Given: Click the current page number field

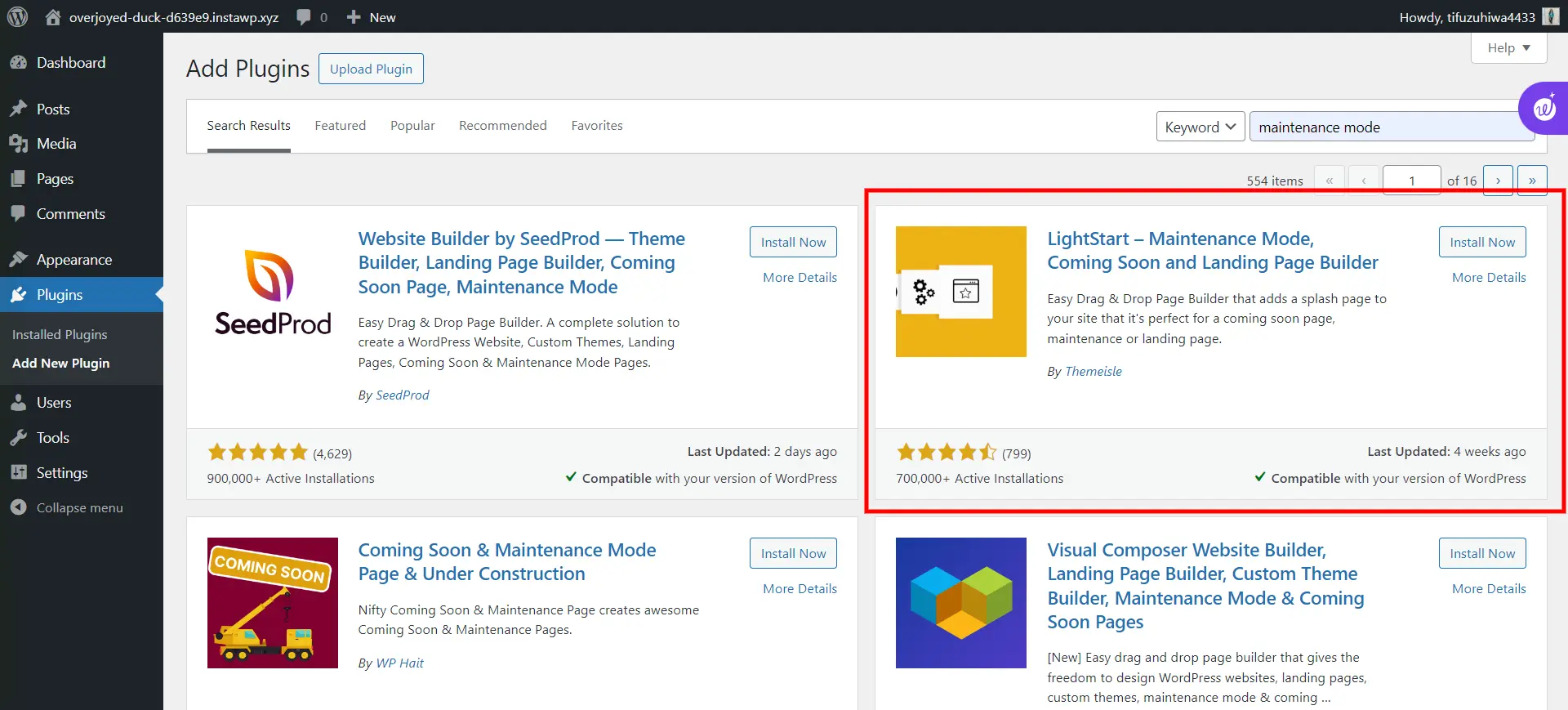Looking at the screenshot, I should 1411,181.
